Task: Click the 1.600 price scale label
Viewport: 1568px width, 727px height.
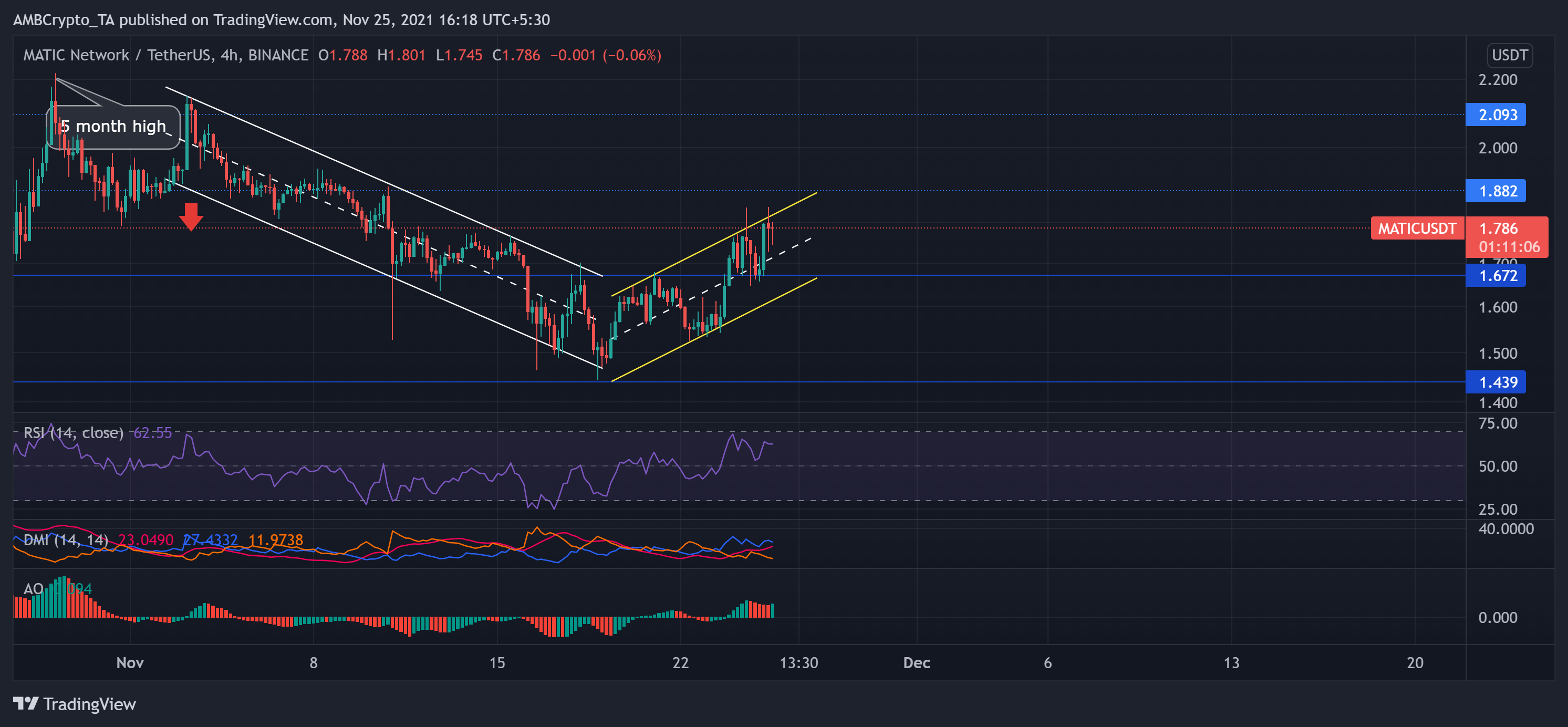Action: point(1498,307)
